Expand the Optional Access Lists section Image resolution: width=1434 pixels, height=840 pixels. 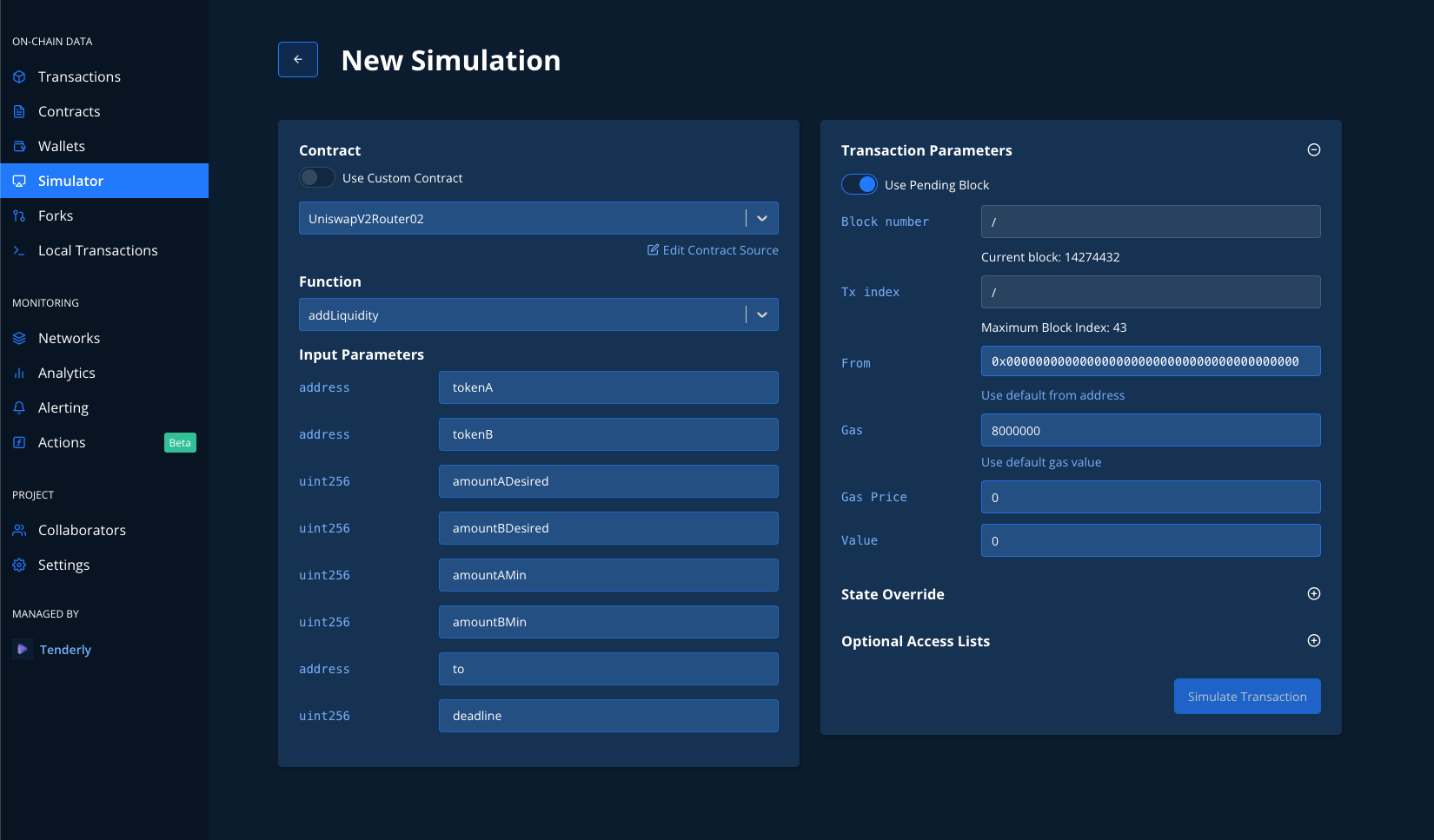pos(1314,640)
